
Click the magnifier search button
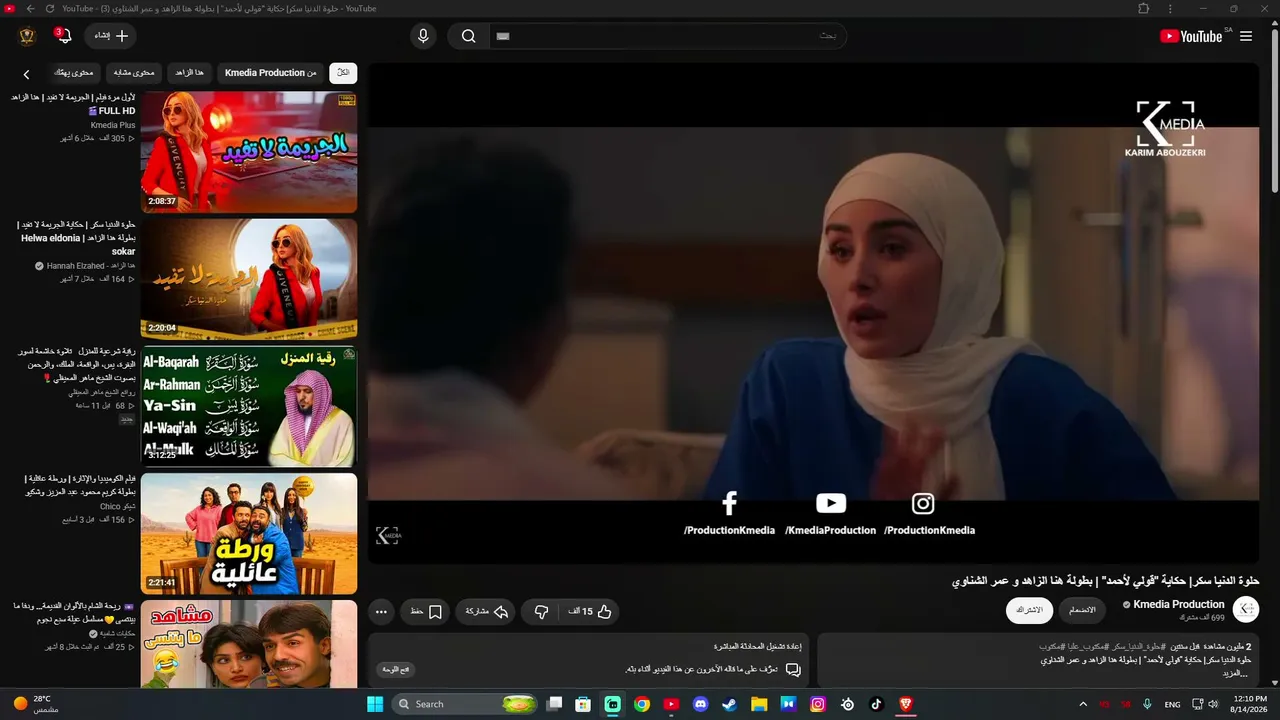pyautogui.click(x=468, y=36)
